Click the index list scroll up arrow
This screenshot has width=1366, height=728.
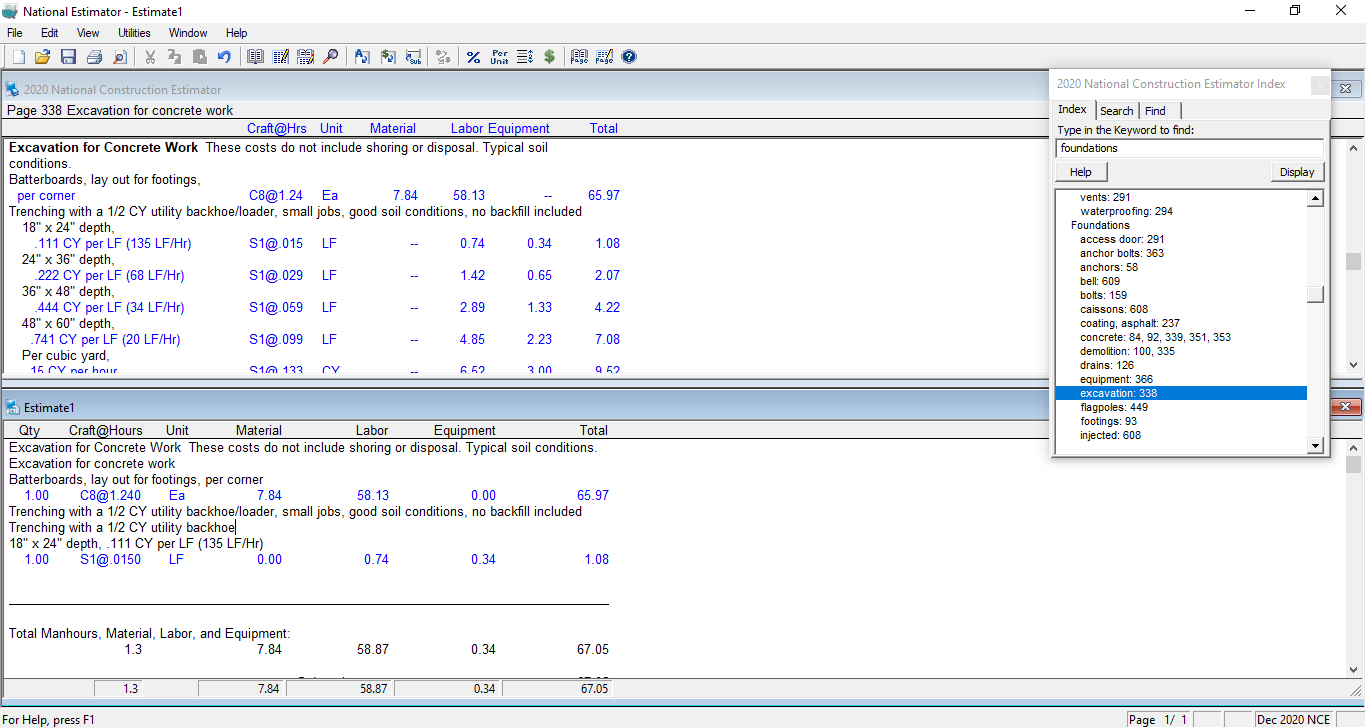[x=1316, y=198]
